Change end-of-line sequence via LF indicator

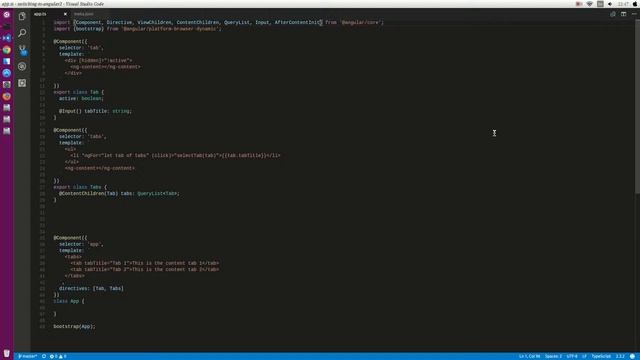tap(584, 356)
